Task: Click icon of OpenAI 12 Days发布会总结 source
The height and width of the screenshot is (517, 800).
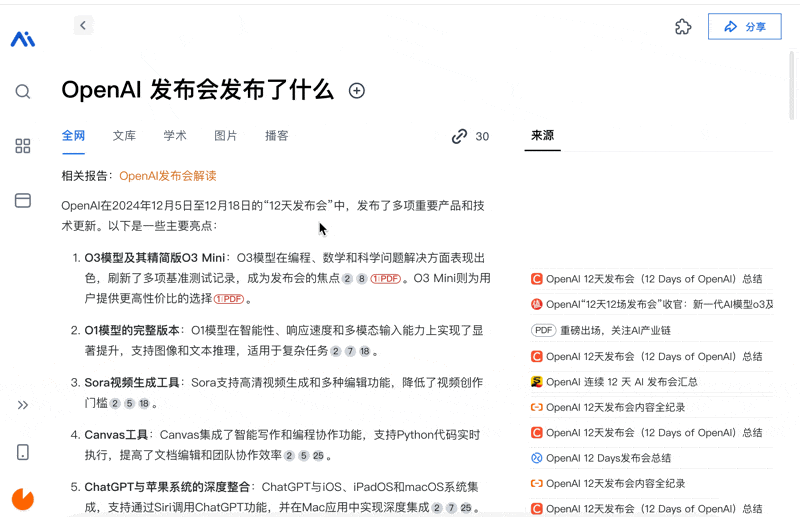Action: (x=536, y=458)
